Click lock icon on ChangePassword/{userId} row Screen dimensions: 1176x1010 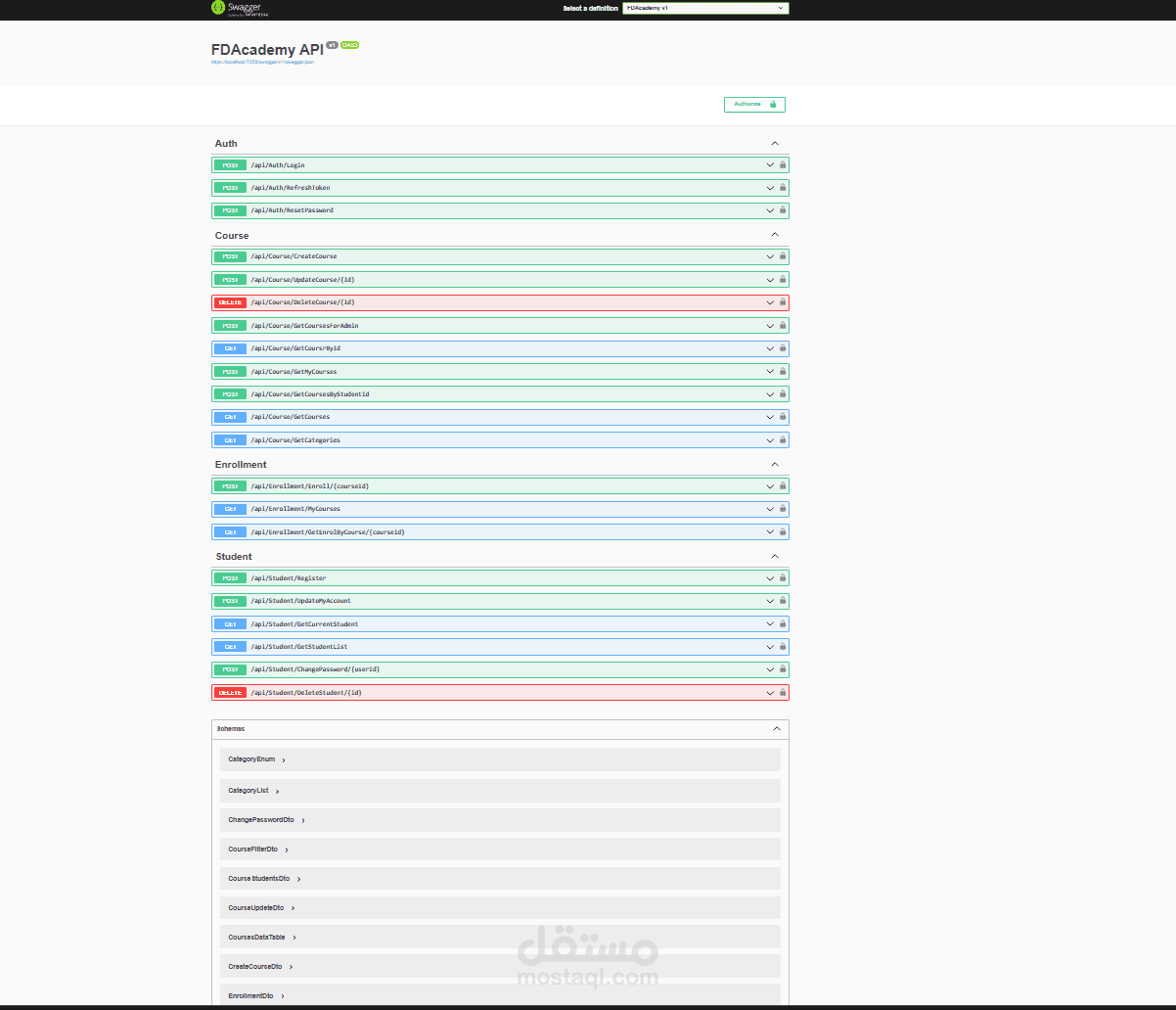tap(783, 669)
